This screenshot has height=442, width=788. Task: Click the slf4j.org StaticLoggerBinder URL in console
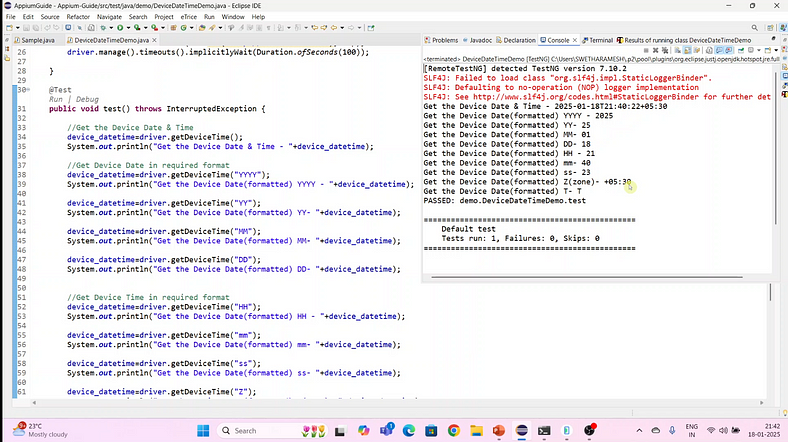pyautogui.click(x=586, y=97)
